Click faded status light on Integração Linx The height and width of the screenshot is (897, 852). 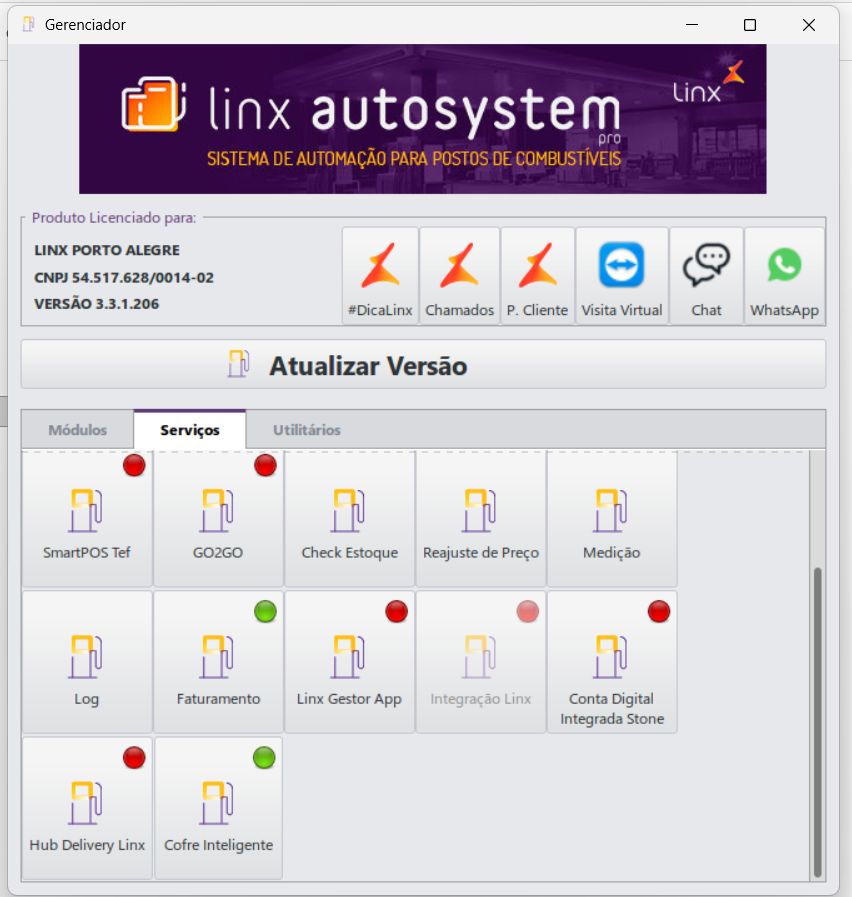click(528, 612)
